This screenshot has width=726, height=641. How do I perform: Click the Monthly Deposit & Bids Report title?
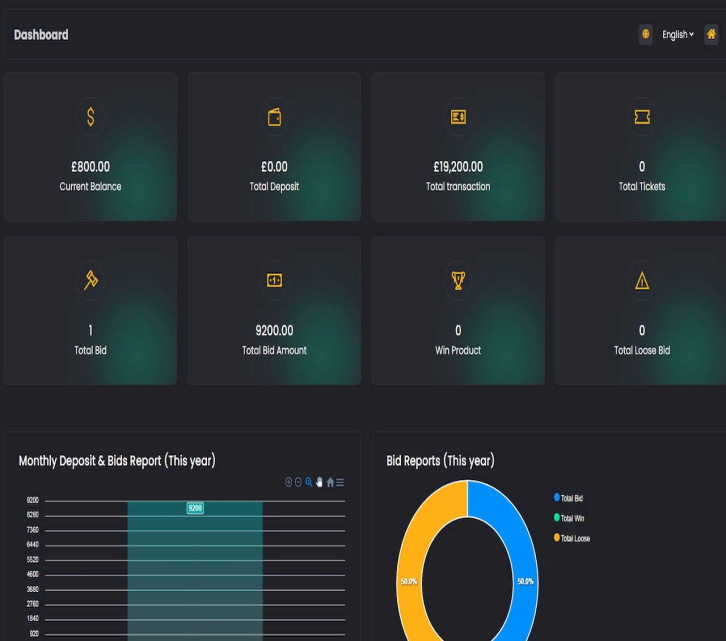click(117, 461)
